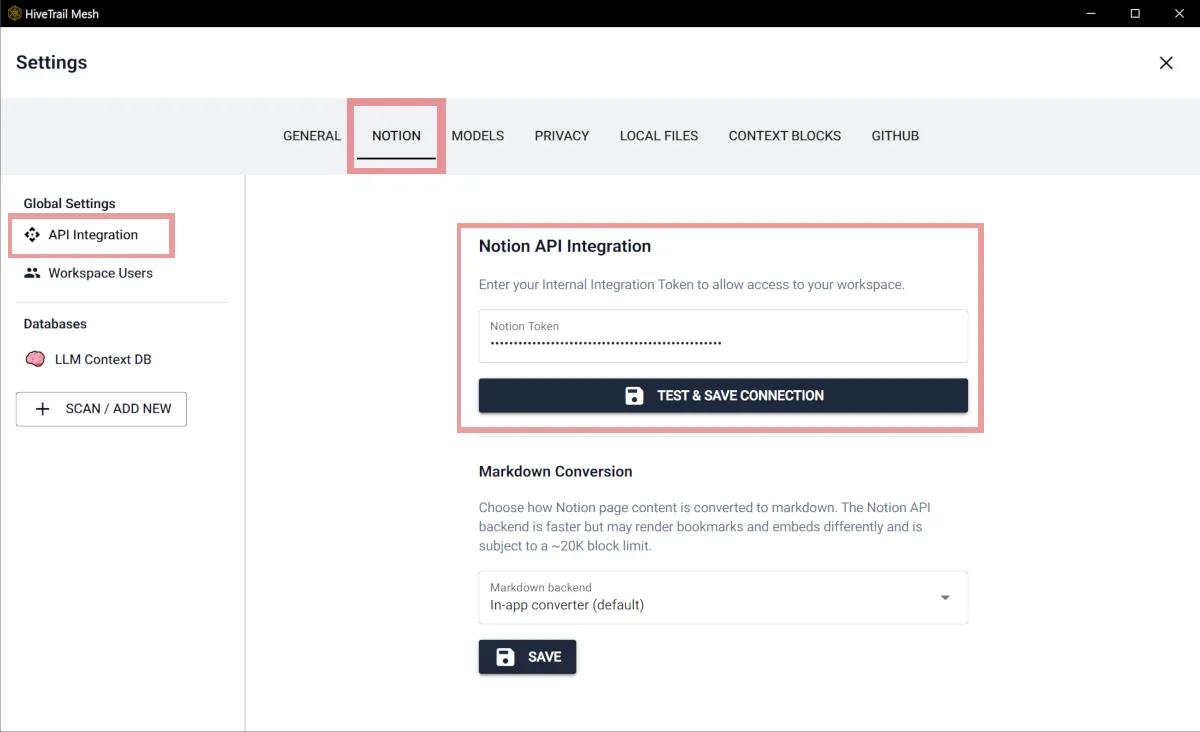
Task: Select the LOCAL FILES tab
Action: tap(659, 136)
